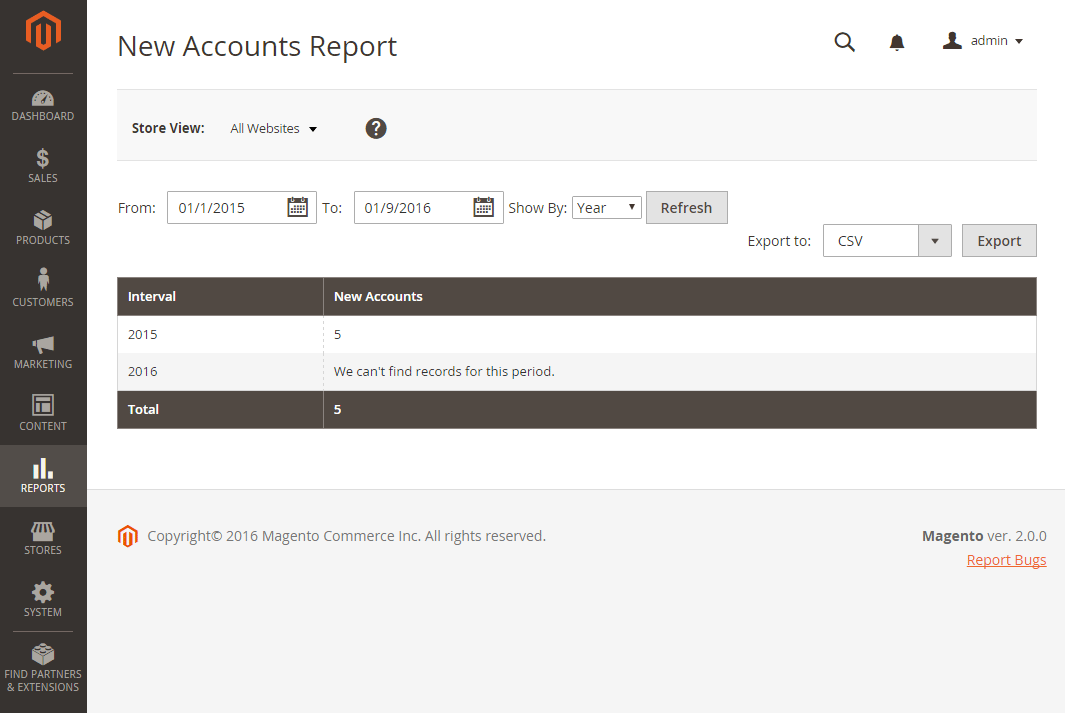Open the Show By Year dropdown
The height and width of the screenshot is (713, 1065).
[x=607, y=207]
